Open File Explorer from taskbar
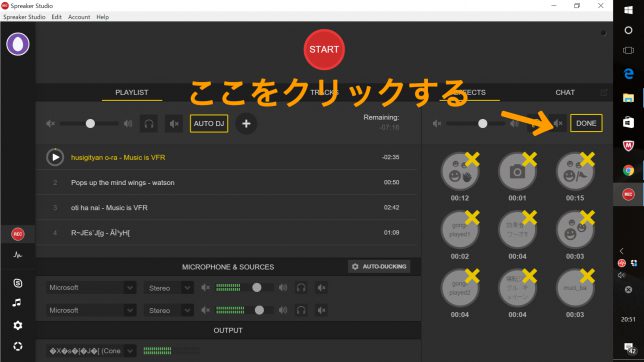 coord(628,98)
